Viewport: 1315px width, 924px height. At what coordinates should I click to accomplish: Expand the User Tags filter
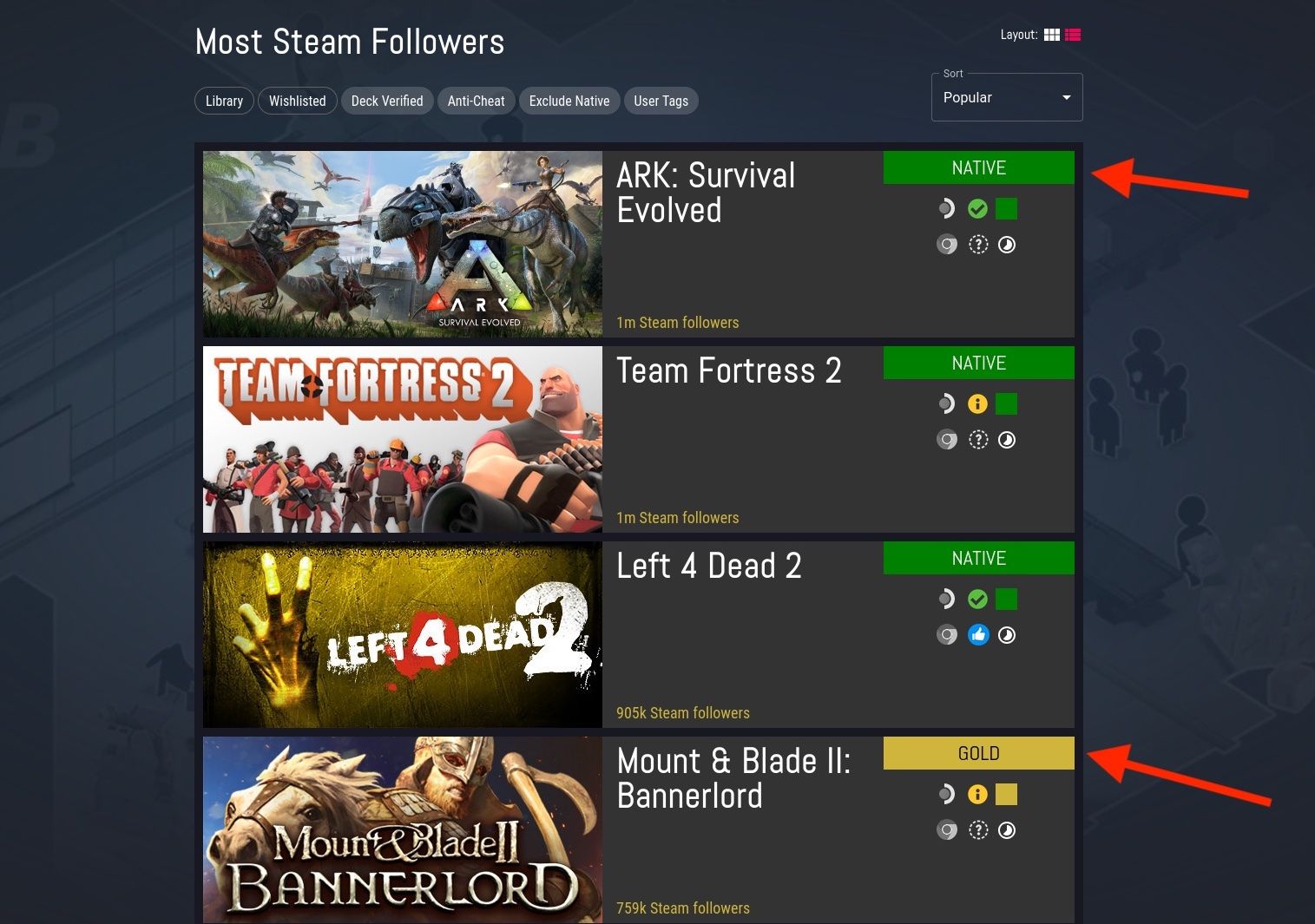tap(661, 101)
